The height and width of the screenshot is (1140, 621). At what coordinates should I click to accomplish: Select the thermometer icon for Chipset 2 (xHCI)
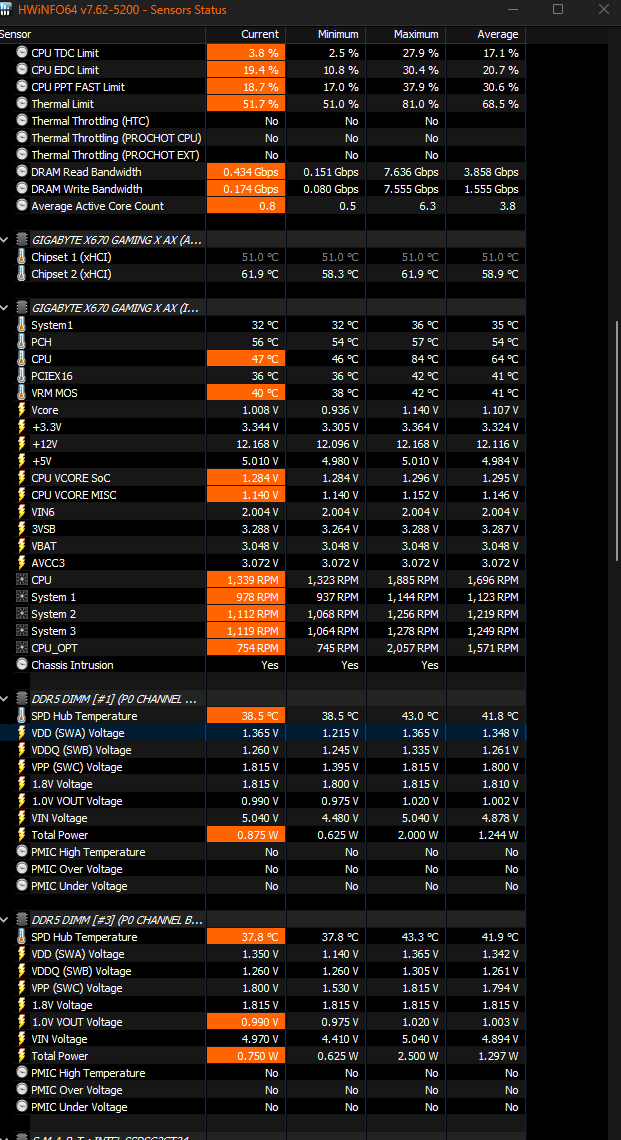pyautogui.click(x=22, y=274)
